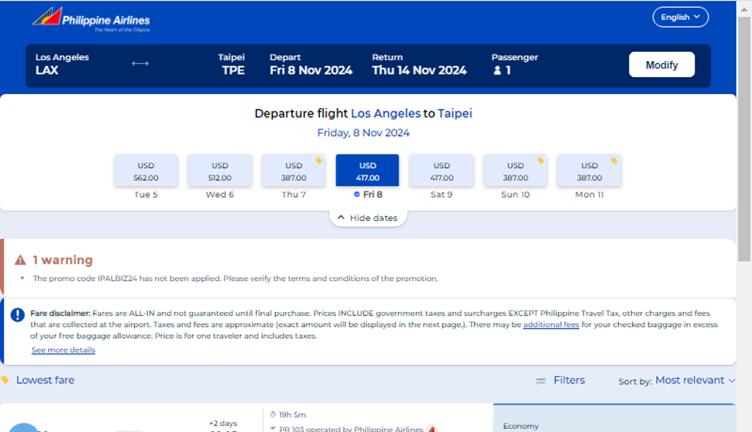Open the English language dropdown
The height and width of the screenshot is (432, 752).
click(x=680, y=17)
